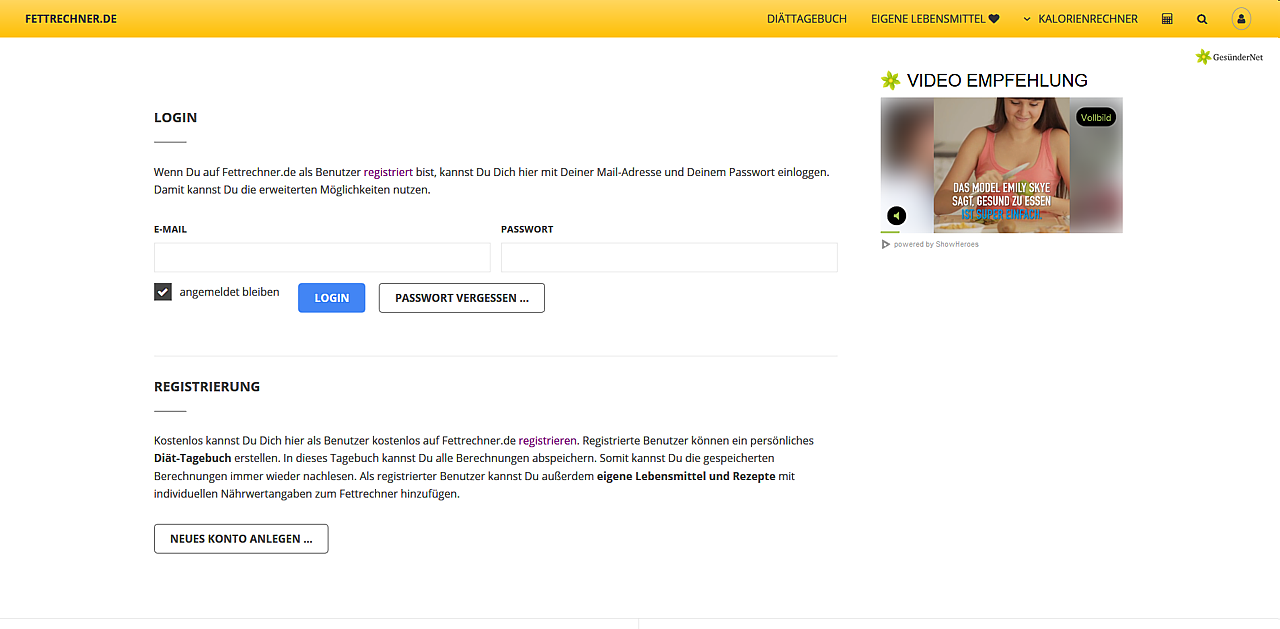Click NEUES KONTO ANLEGEN button
This screenshot has height=629, width=1280.
coord(240,538)
